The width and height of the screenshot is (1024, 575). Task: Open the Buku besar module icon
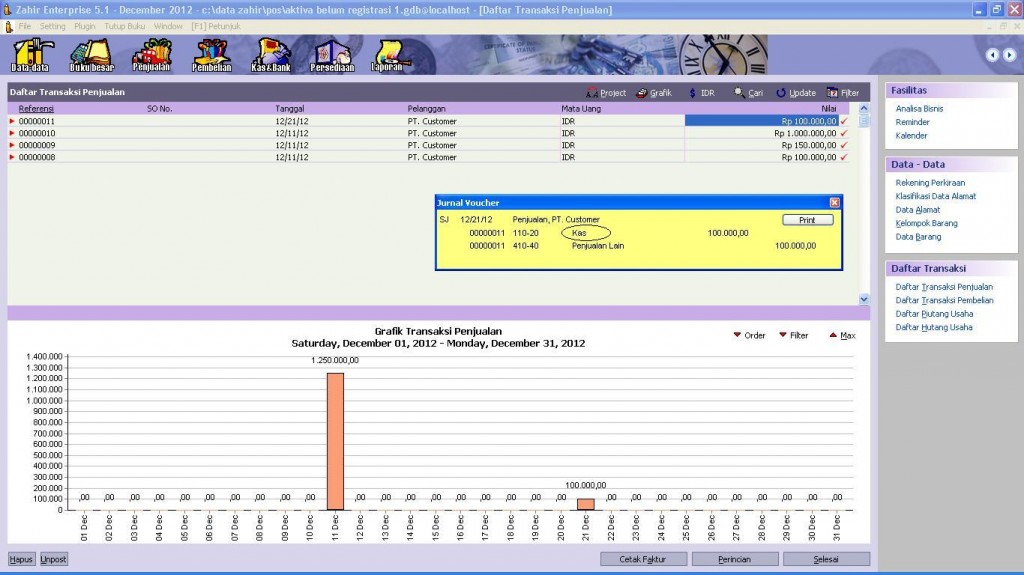91,54
